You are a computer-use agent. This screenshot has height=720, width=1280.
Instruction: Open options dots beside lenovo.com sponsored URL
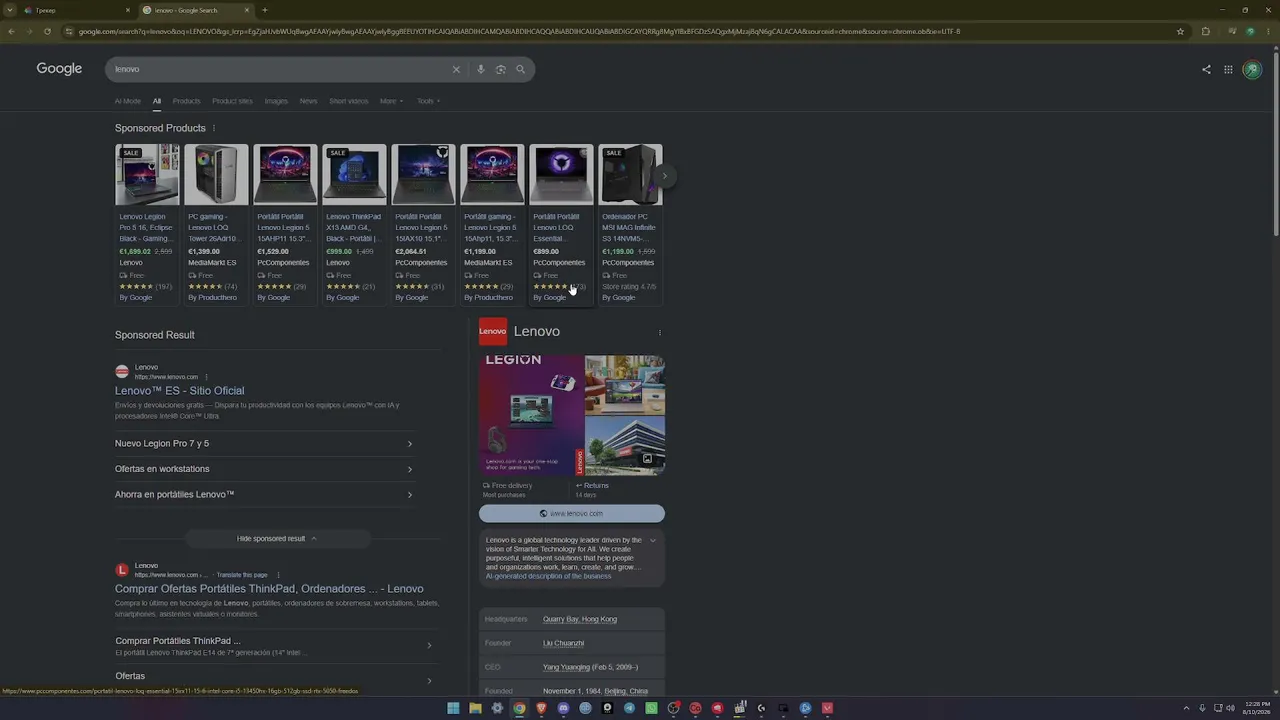[x=206, y=377]
